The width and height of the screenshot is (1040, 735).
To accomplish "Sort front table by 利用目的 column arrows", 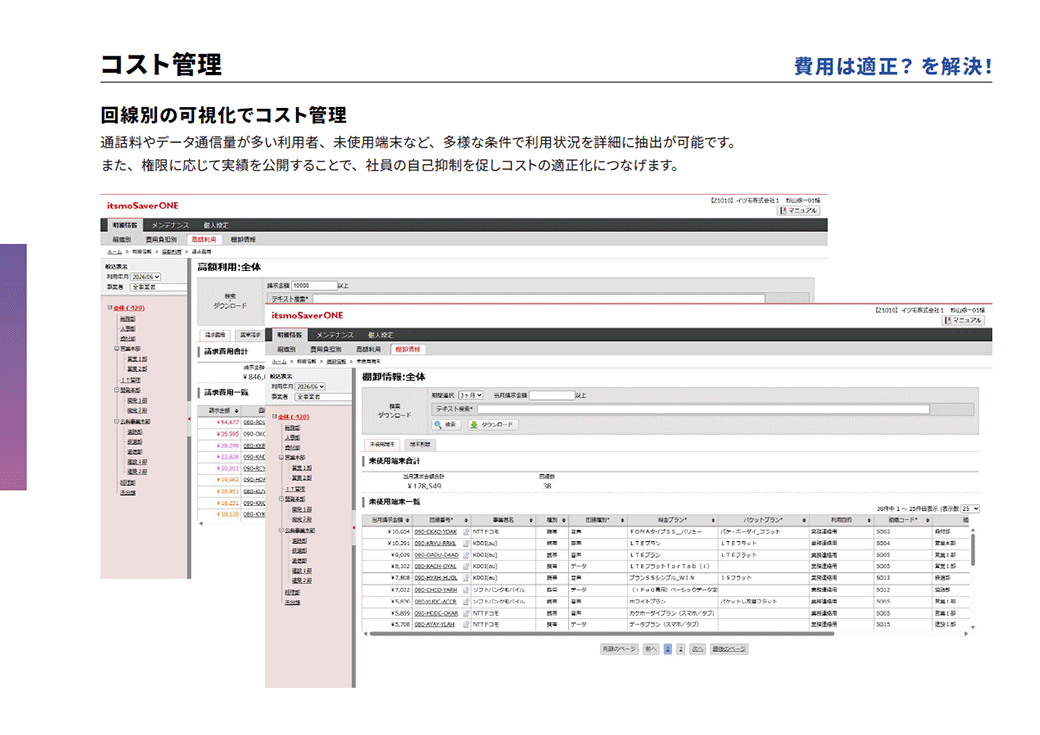I will 869,520.
